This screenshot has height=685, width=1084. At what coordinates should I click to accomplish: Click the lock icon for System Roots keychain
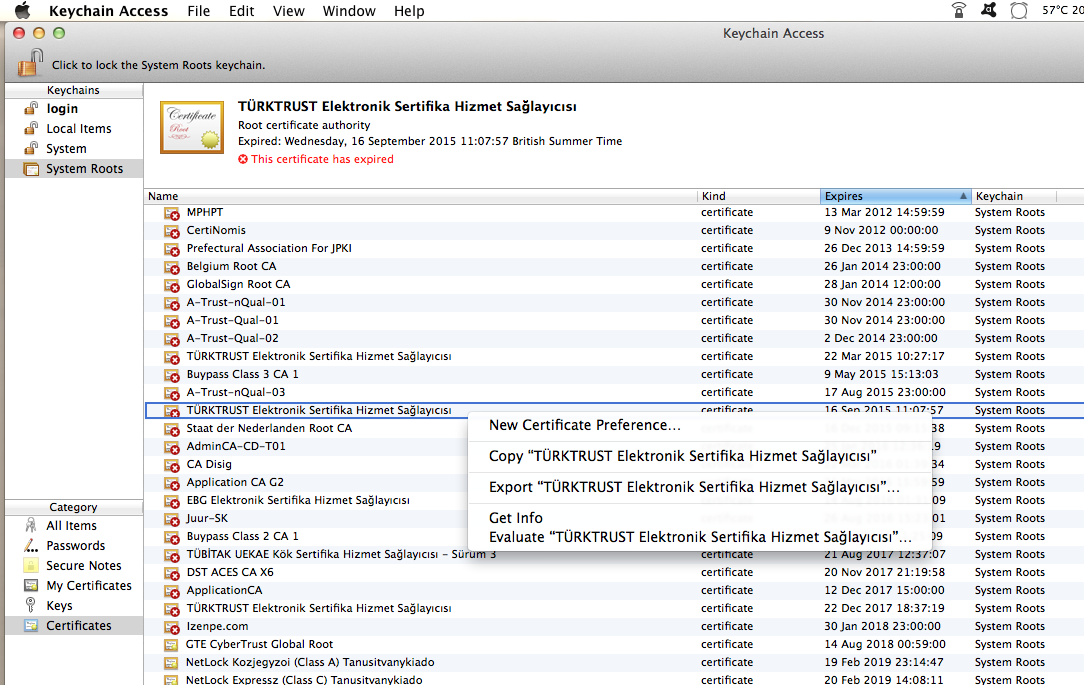point(30,63)
